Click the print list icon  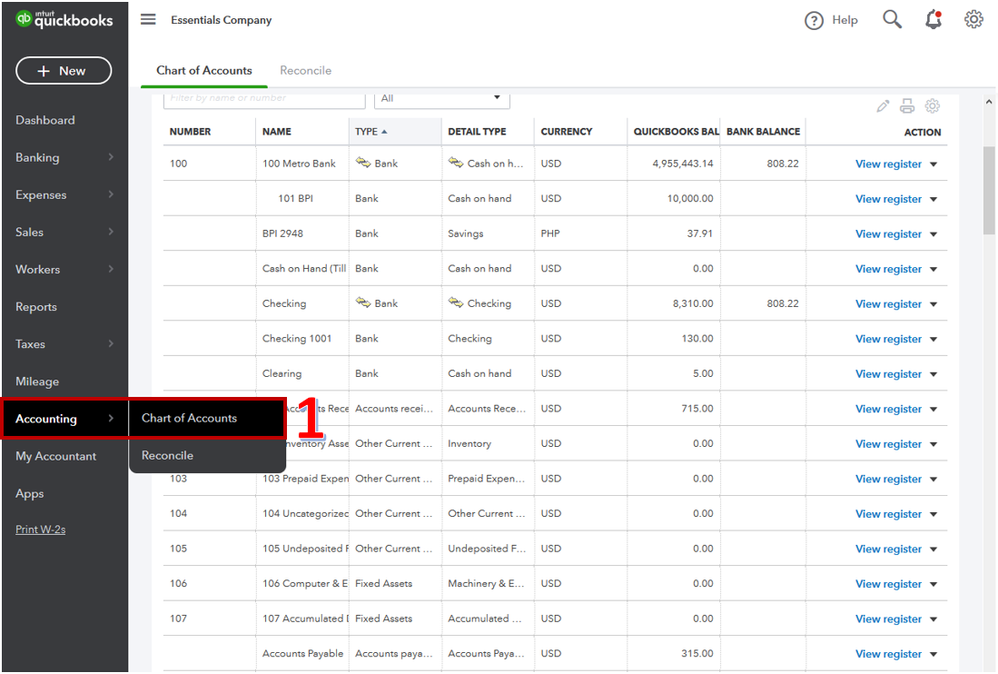907,106
